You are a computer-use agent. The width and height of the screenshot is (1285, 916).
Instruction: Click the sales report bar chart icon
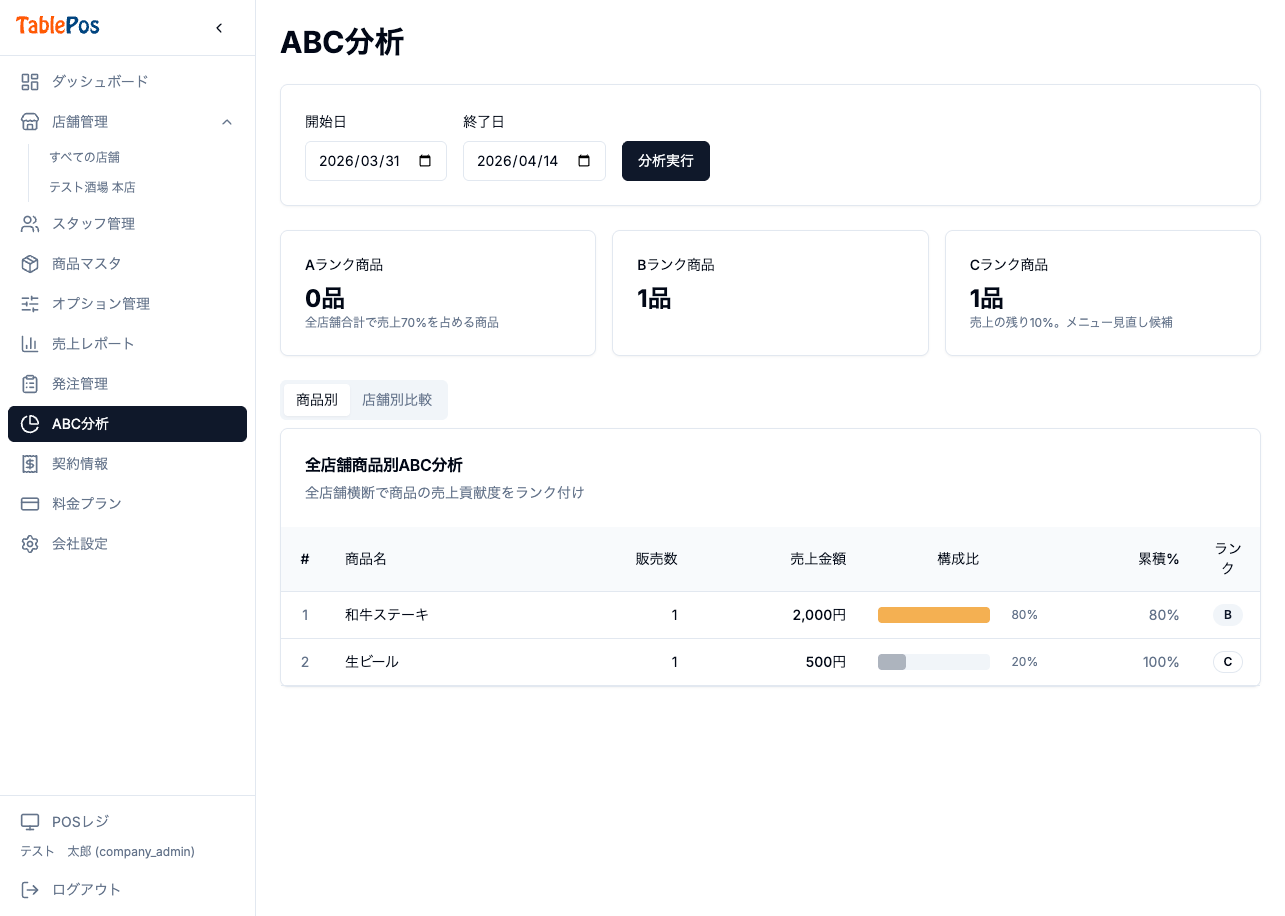pyautogui.click(x=30, y=344)
